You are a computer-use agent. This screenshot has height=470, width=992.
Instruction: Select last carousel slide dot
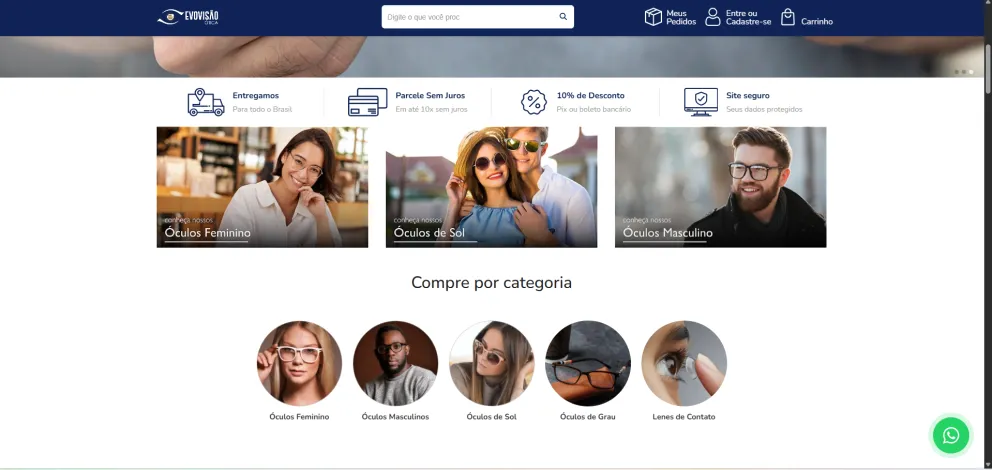(x=971, y=72)
